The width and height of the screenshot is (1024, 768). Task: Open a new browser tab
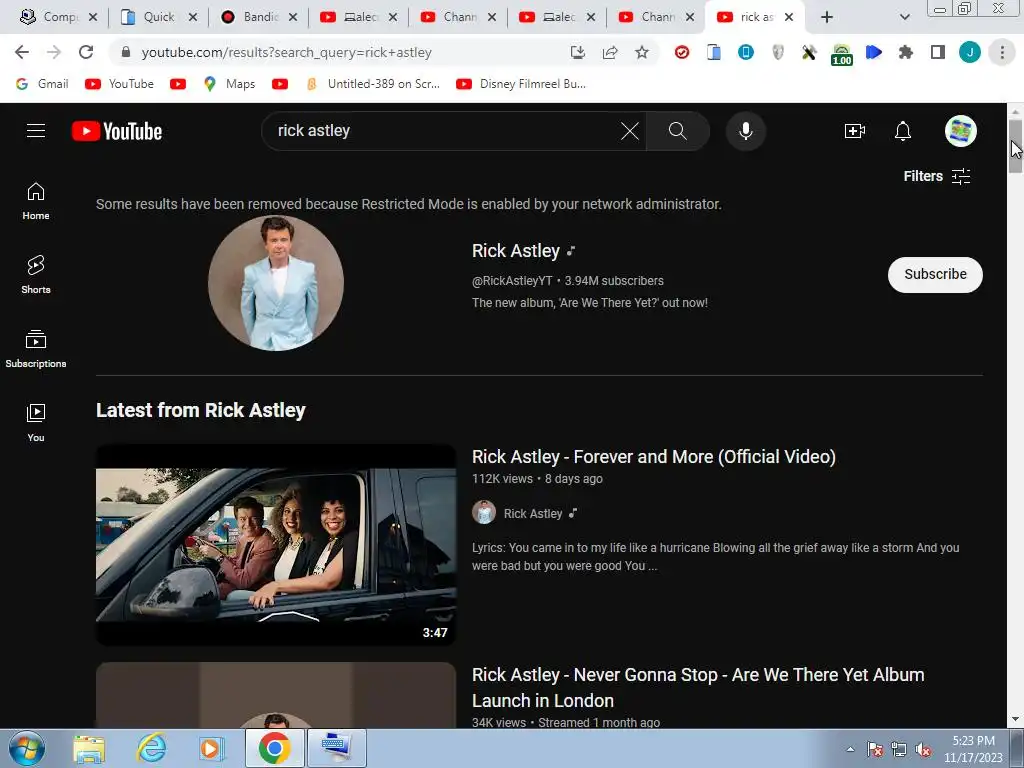(827, 17)
